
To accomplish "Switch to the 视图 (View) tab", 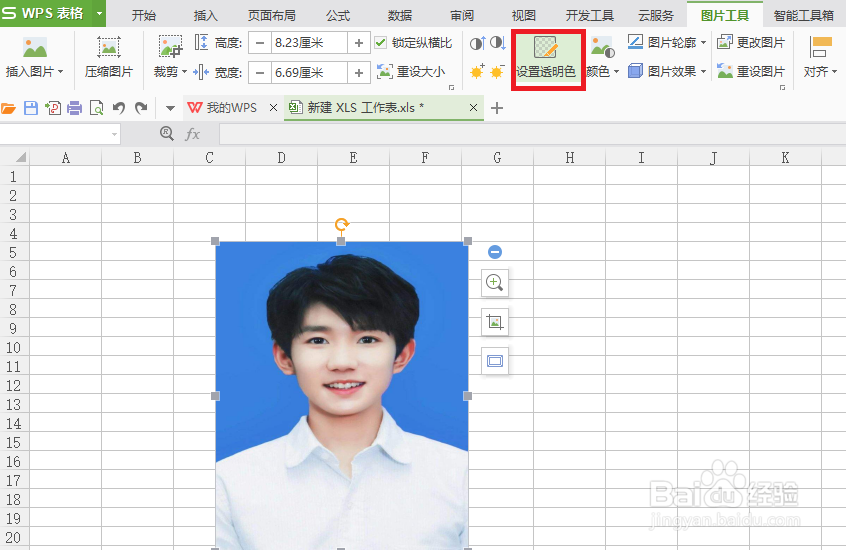I will coord(523,15).
